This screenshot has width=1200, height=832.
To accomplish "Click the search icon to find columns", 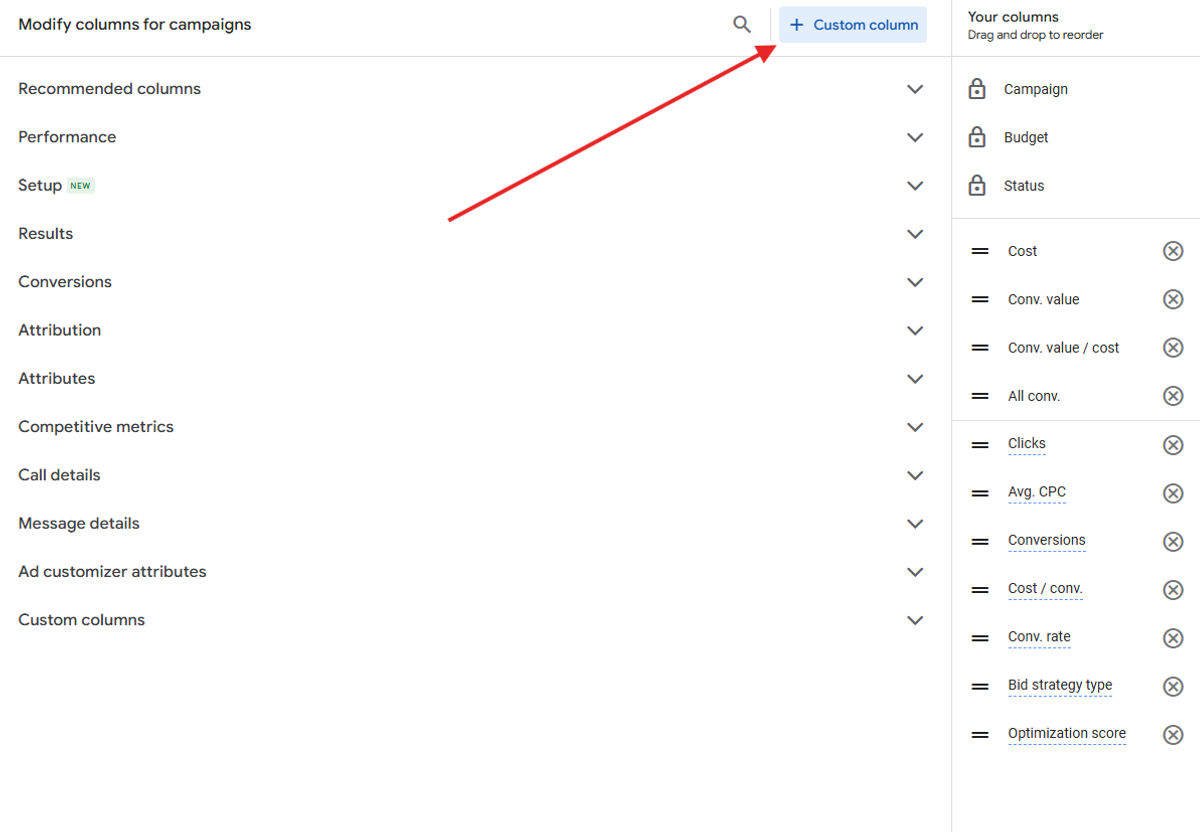I will click(x=741, y=23).
